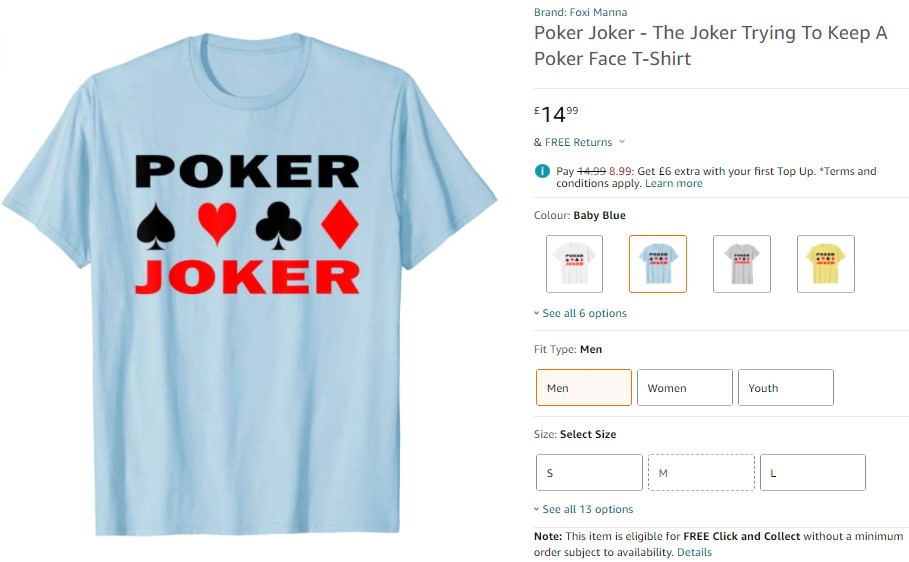Select the Baby Blue t-shirt swatch

[658, 264]
